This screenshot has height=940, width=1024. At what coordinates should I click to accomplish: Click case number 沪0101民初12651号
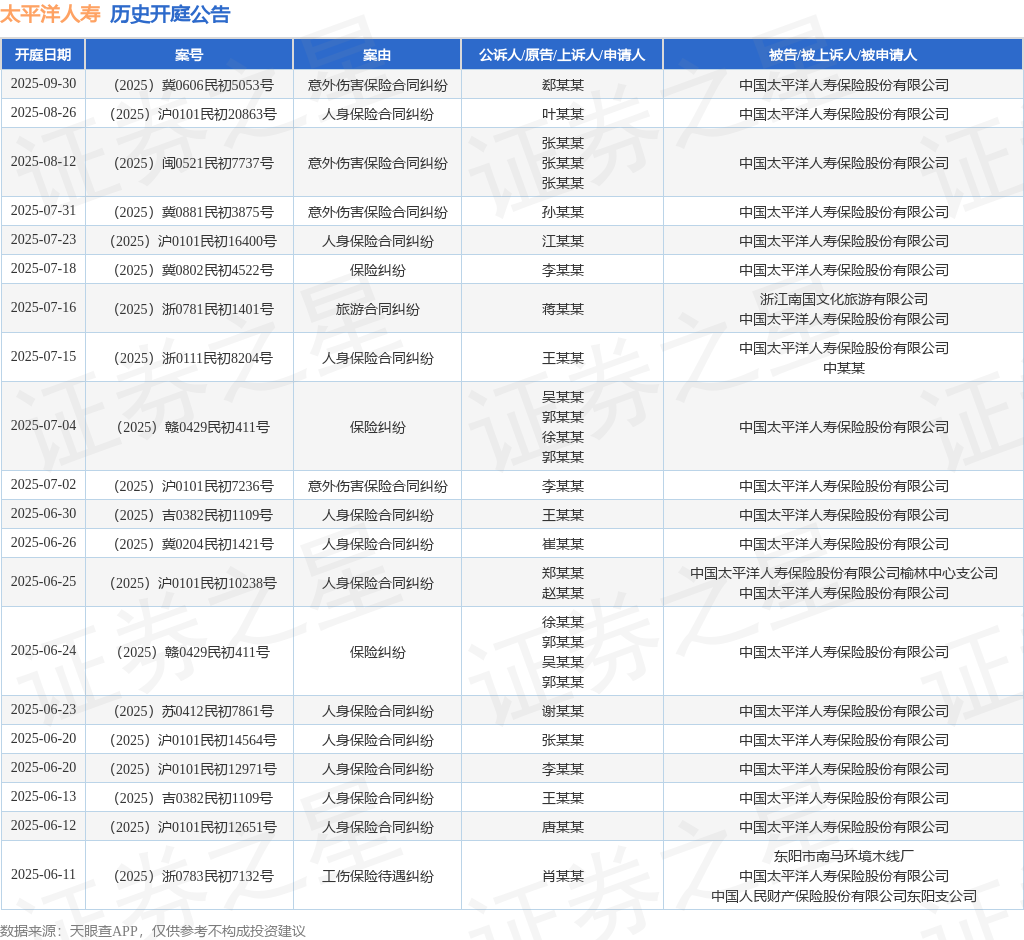(193, 827)
